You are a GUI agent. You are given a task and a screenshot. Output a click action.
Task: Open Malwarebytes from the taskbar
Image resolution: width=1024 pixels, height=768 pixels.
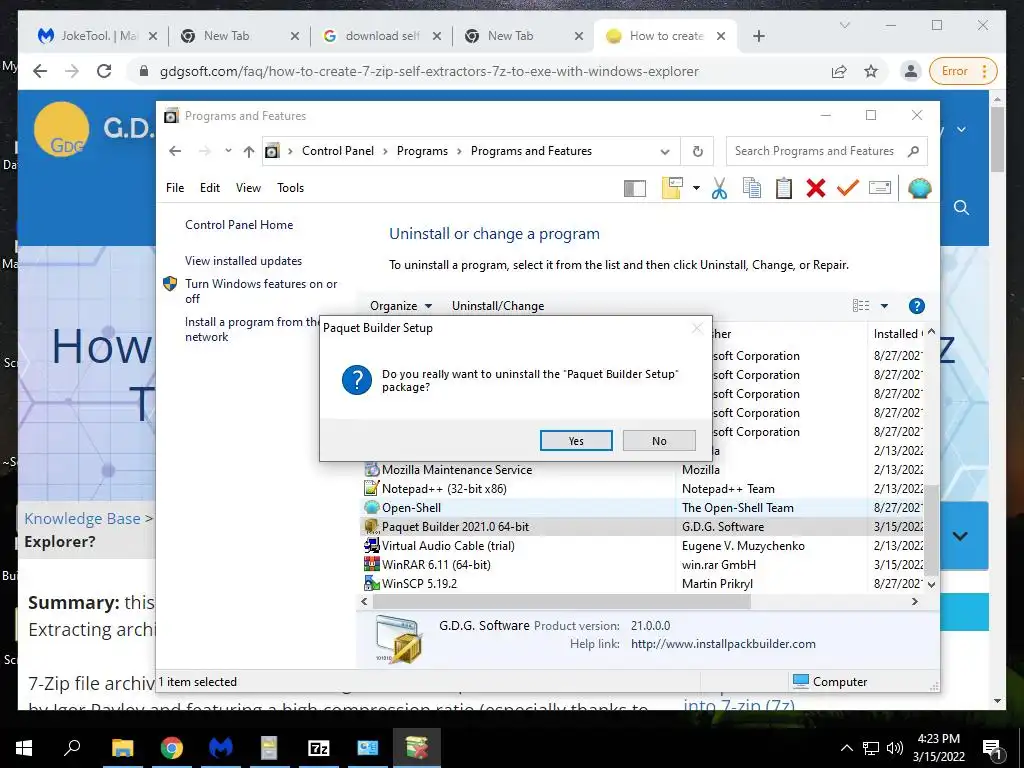pos(221,748)
